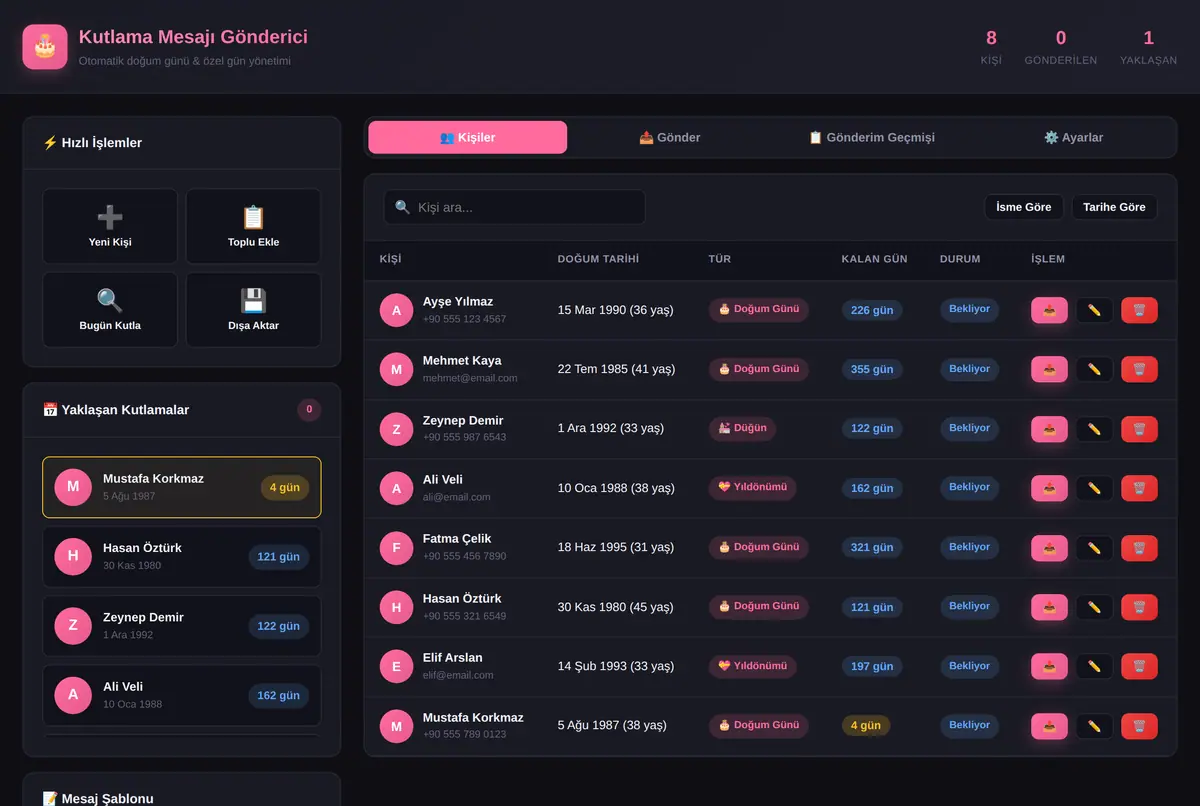
Task: Click the Dışa Aktar quick action
Action: 254,310
